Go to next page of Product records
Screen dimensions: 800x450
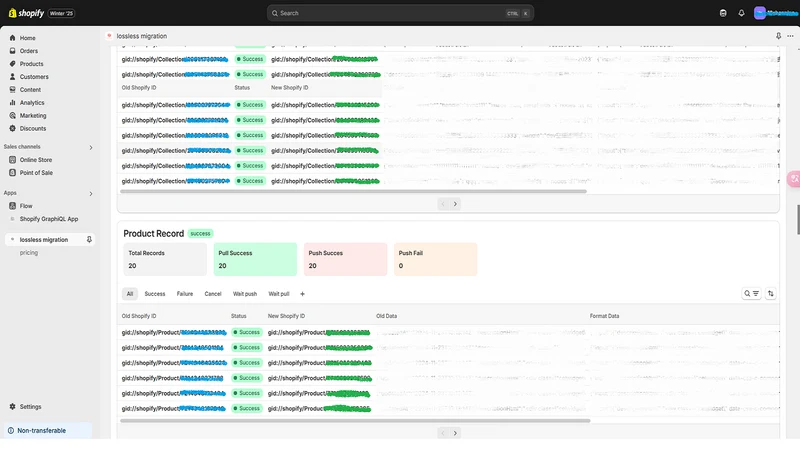pos(455,433)
